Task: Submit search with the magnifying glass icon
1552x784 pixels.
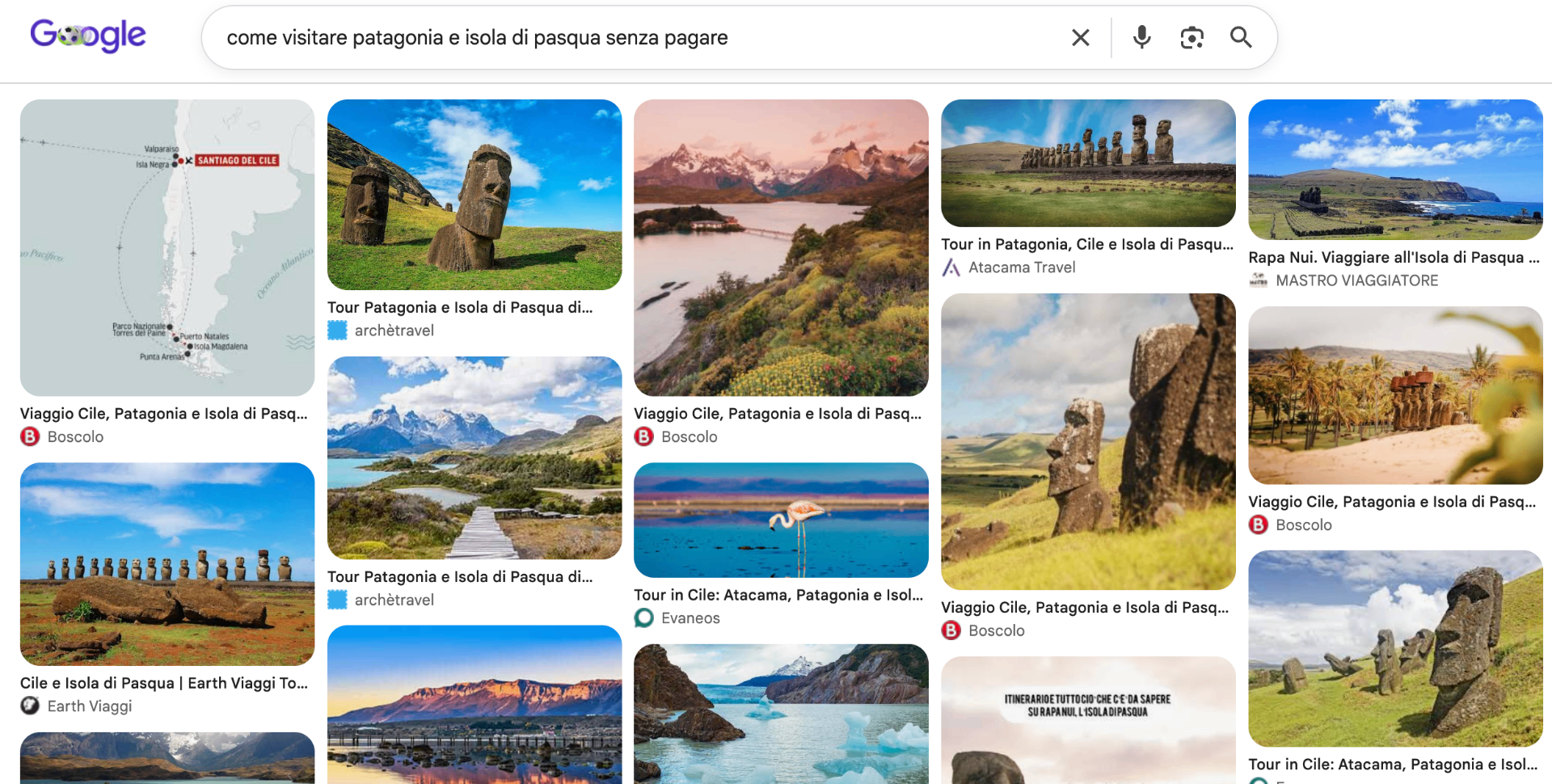Action: pyautogui.click(x=1241, y=37)
